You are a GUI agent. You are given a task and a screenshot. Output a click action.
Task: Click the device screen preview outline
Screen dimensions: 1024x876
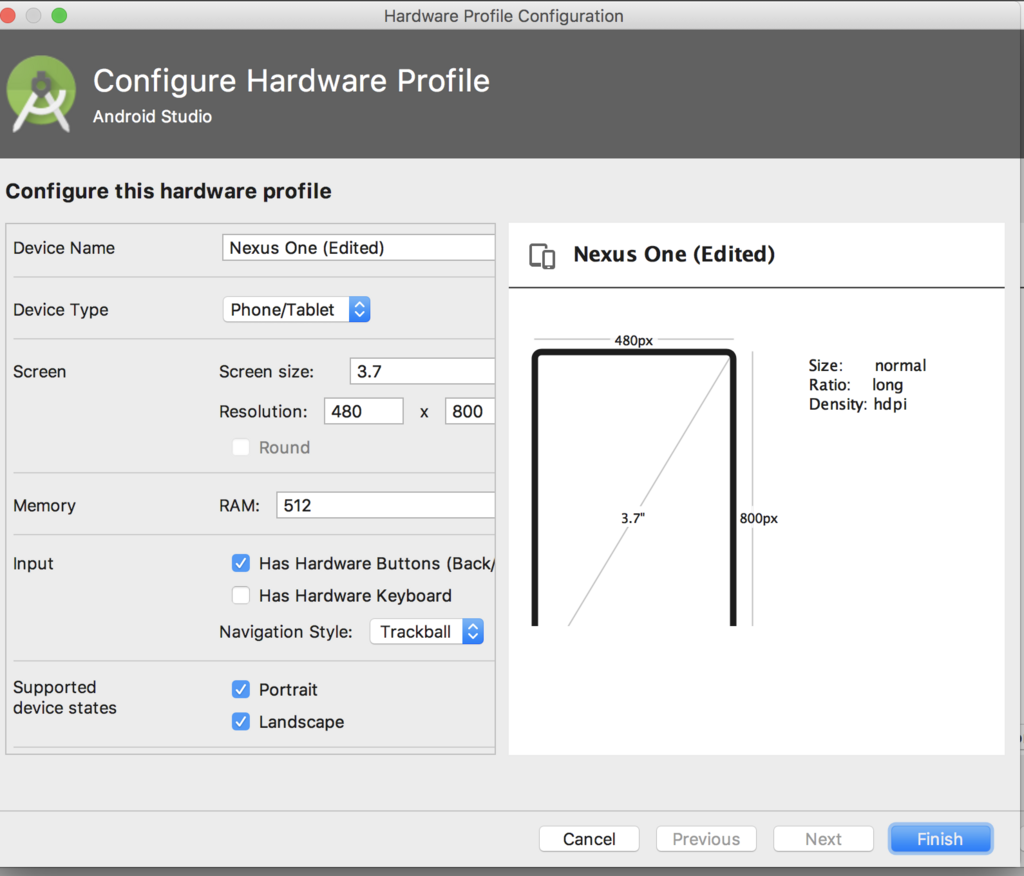(633, 487)
